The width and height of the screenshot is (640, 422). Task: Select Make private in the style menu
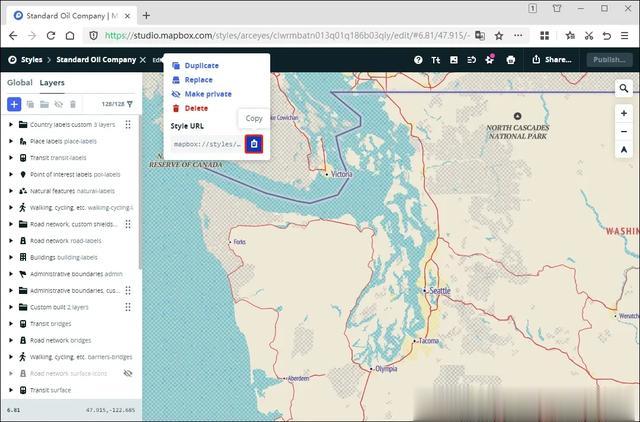pos(208,94)
